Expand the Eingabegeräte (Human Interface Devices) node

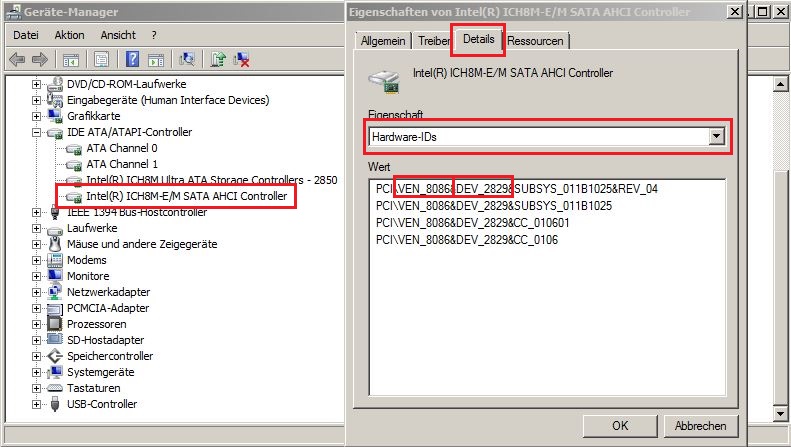point(36,100)
